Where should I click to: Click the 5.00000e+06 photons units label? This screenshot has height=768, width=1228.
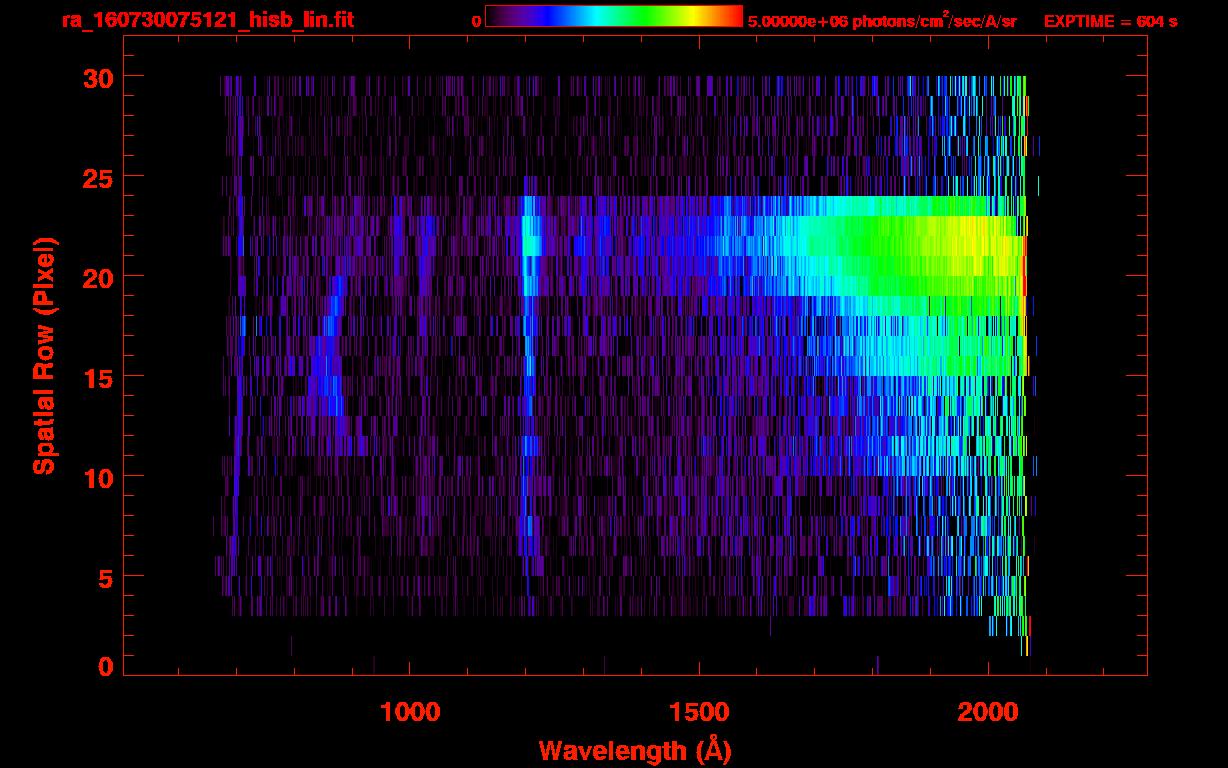click(x=882, y=21)
